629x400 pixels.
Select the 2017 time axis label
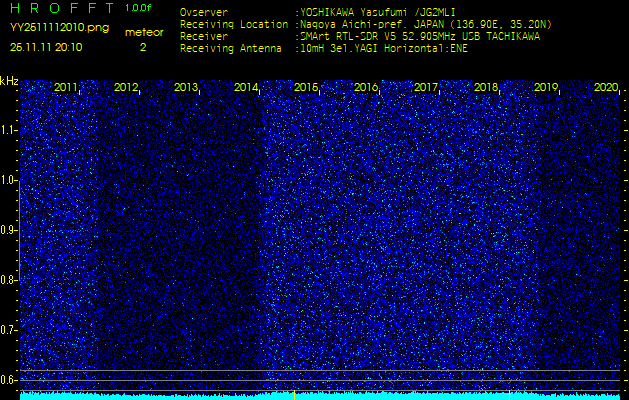click(x=426, y=87)
